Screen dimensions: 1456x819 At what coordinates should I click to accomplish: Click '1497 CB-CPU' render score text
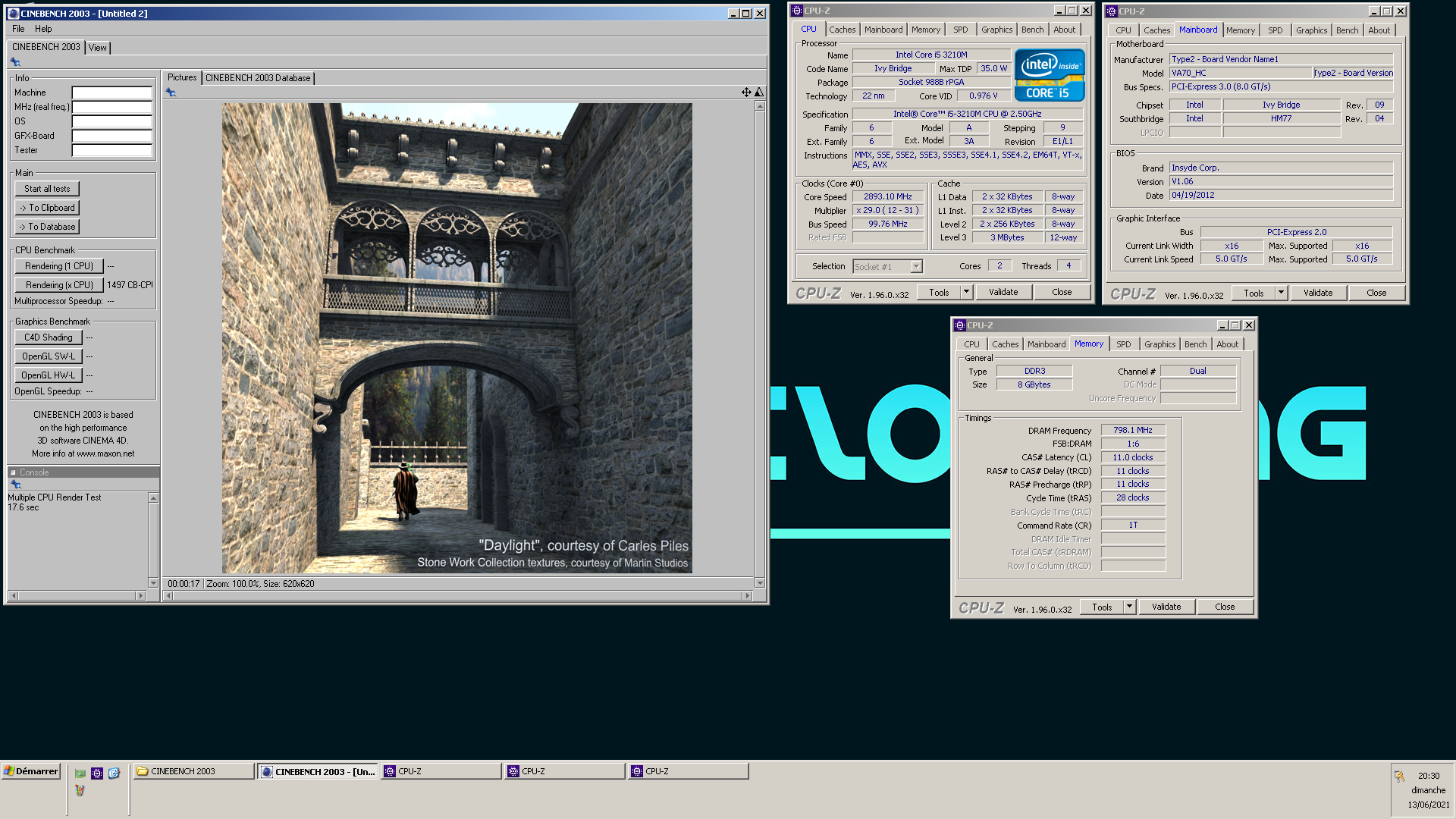point(130,285)
